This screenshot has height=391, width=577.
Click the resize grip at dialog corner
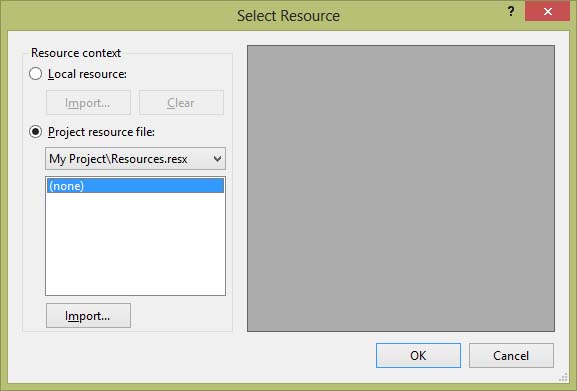563,377
